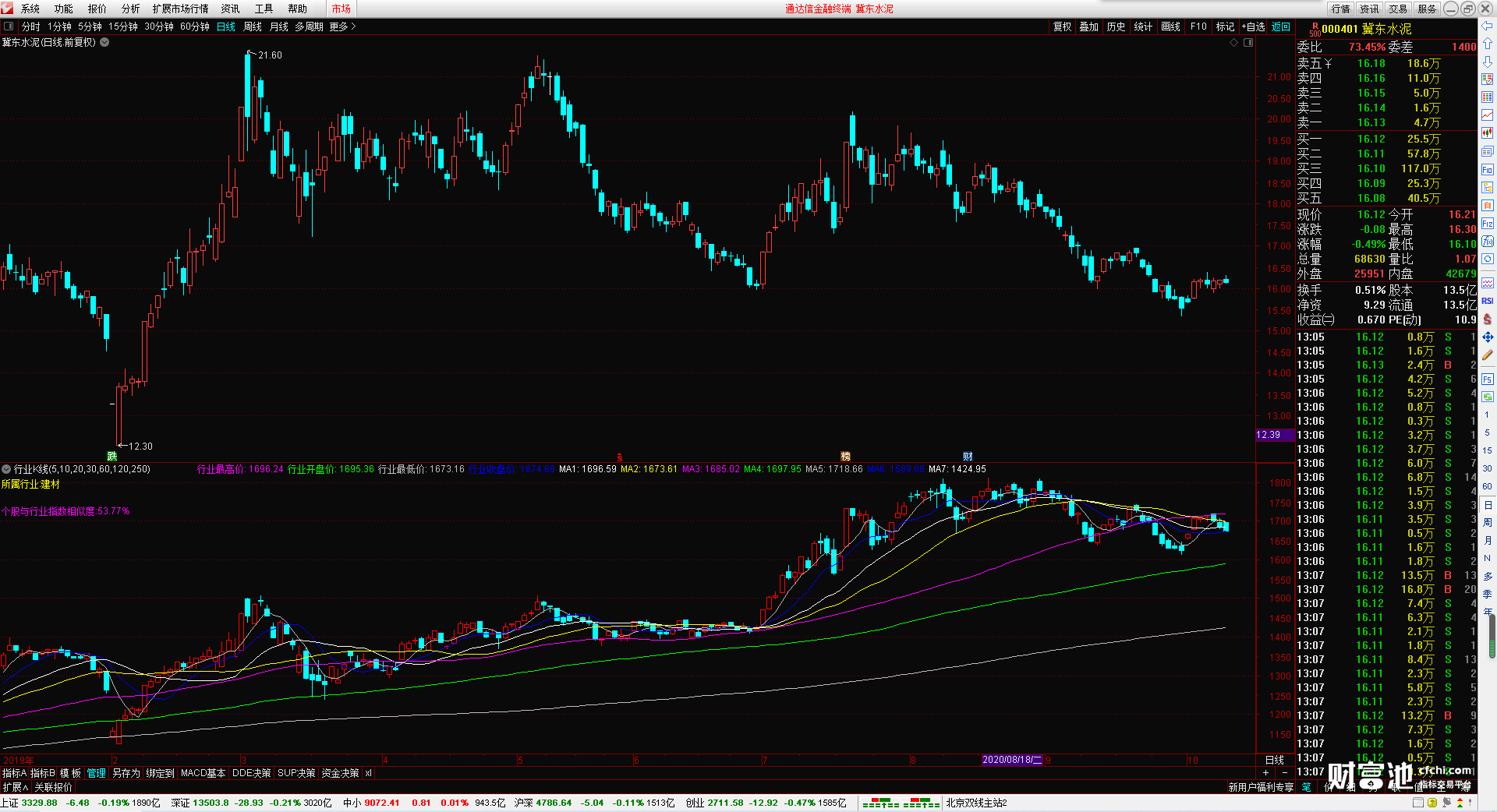
Task: Click the 行情 button at top right
Action: [1341, 9]
